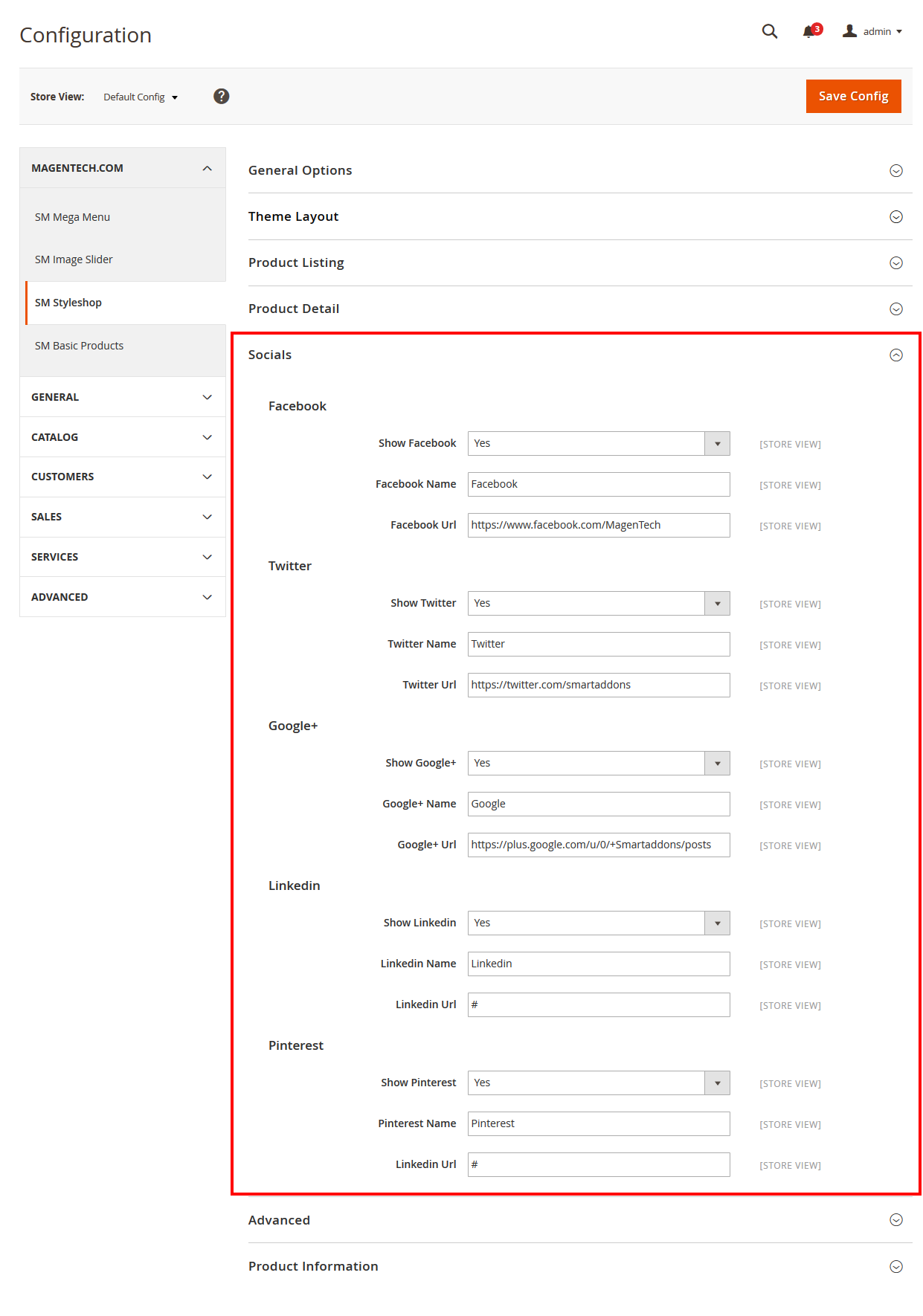Expand Theme Layout with its circle arrow
The image size is (923, 1316).
point(896,217)
